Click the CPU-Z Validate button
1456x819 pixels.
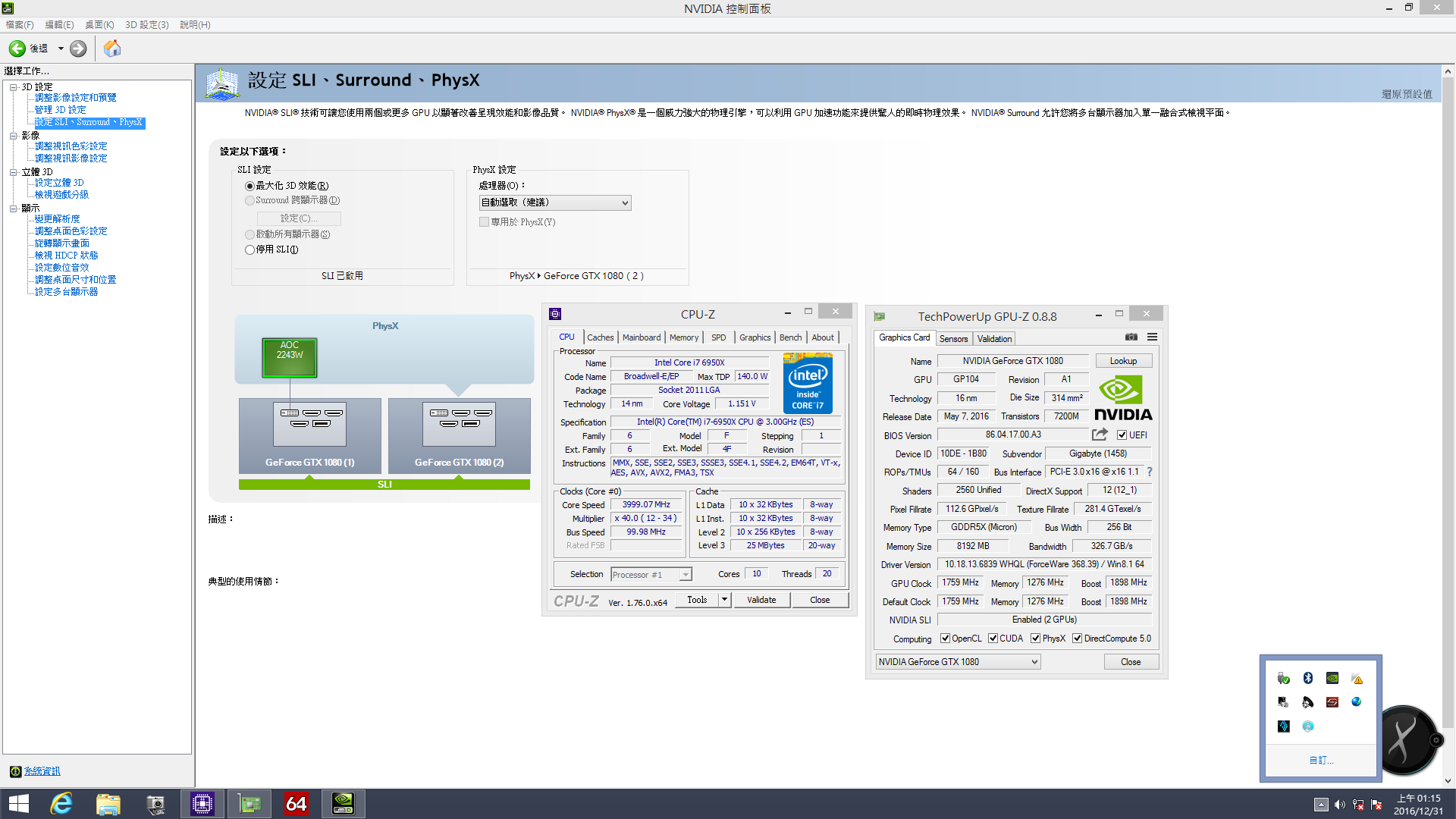click(x=761, y=600)
